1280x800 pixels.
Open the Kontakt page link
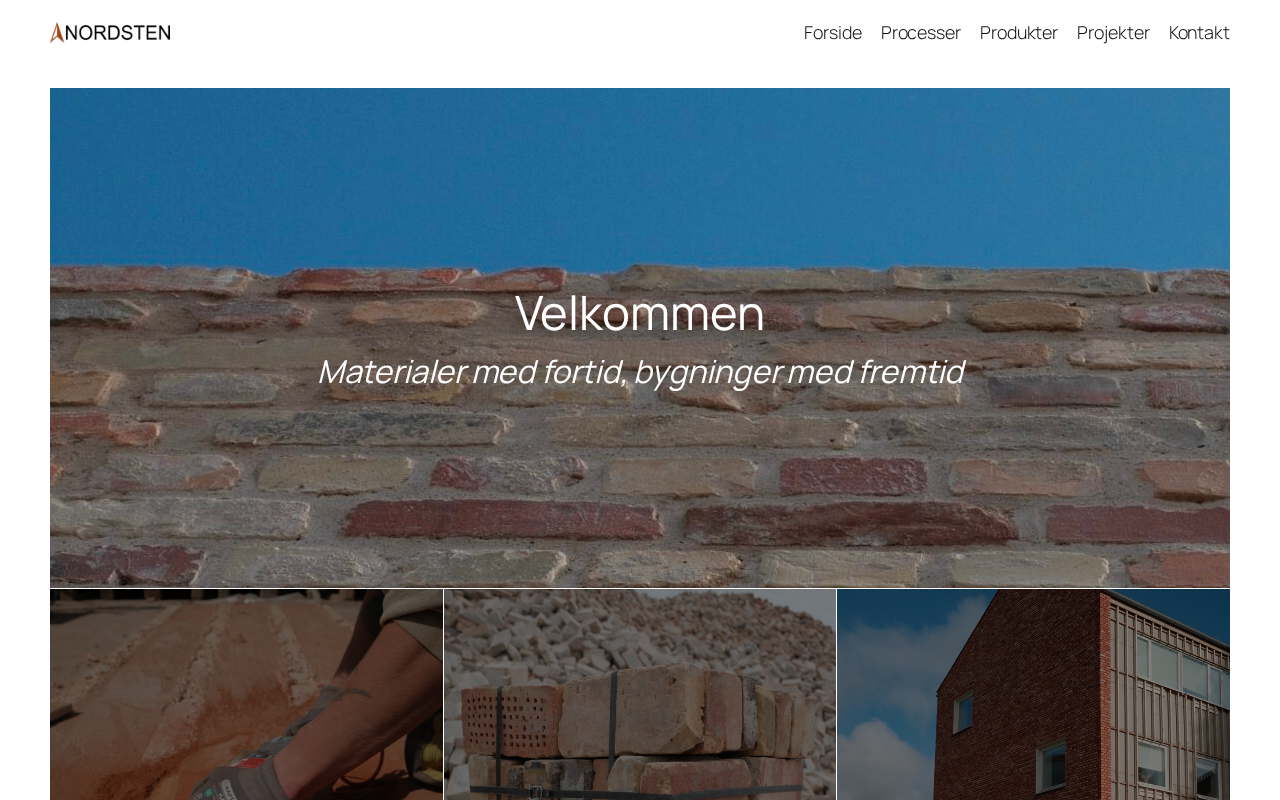click(x=1199, y=33)
